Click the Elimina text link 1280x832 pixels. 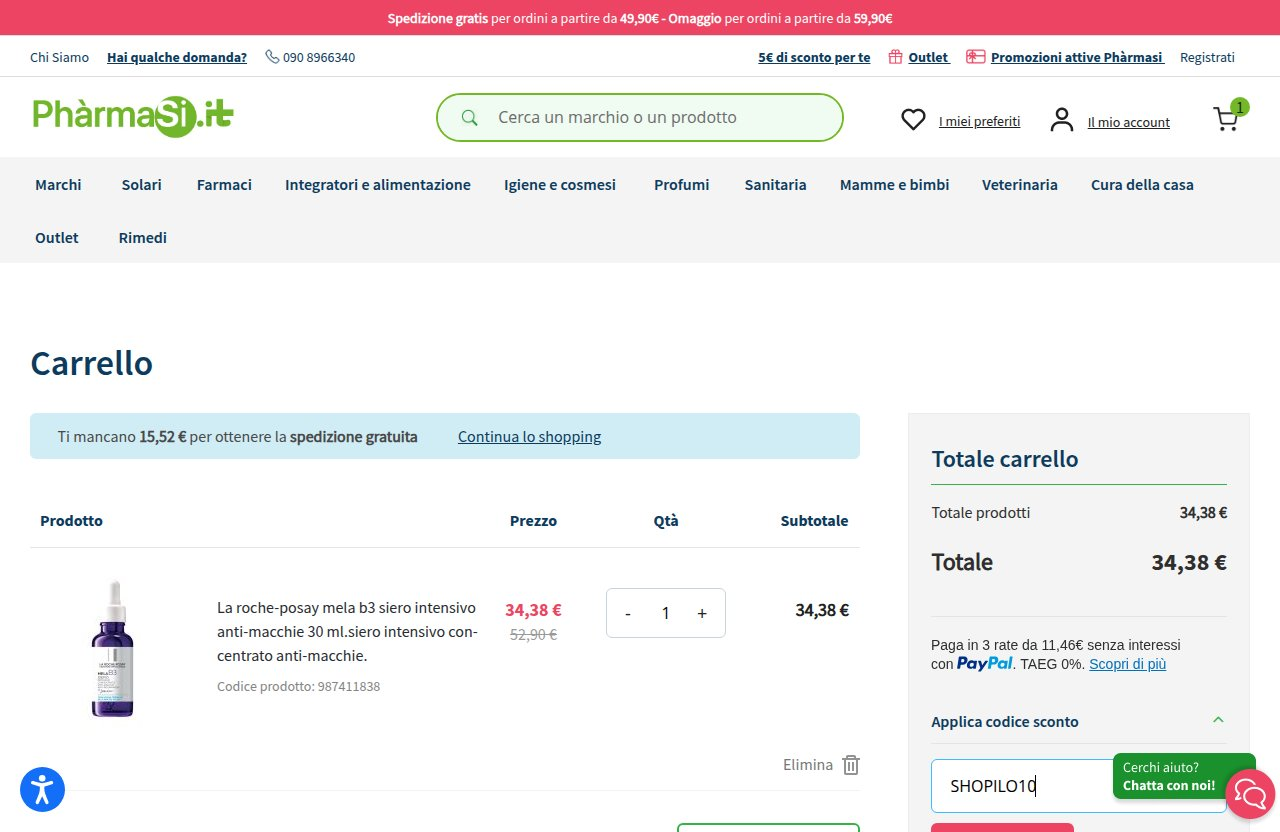click(x=808, y=764)
